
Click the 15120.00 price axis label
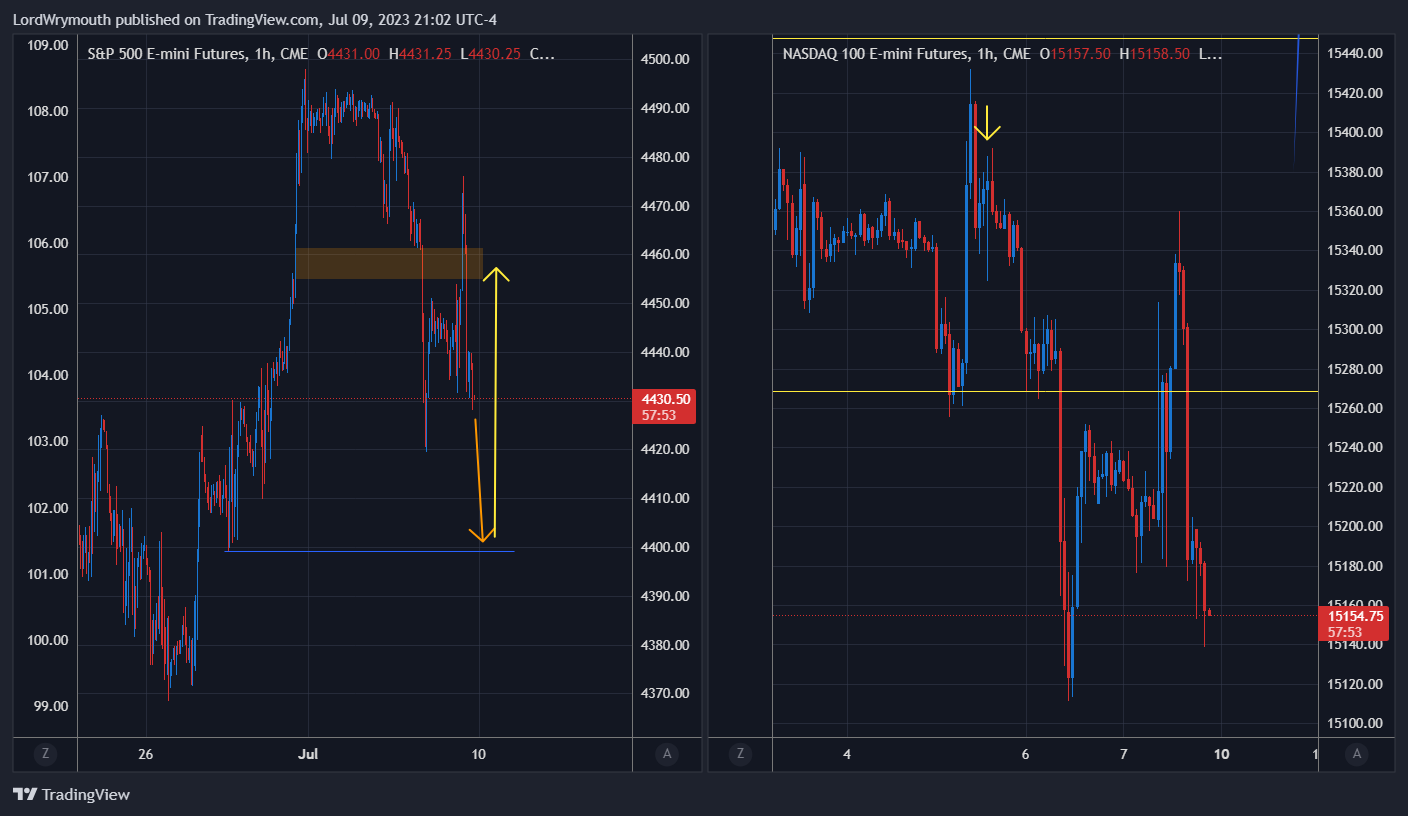[x=1354, y=684]
